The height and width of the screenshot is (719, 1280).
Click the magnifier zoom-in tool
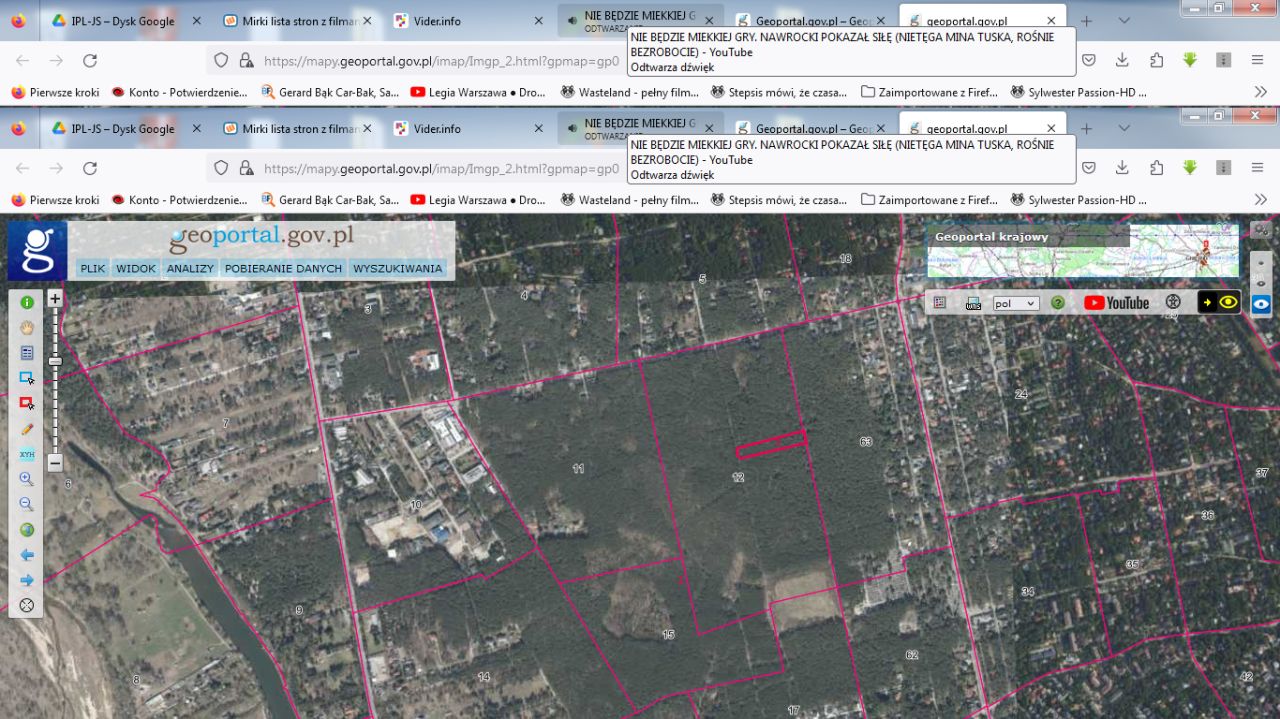(x=27, y=479)
